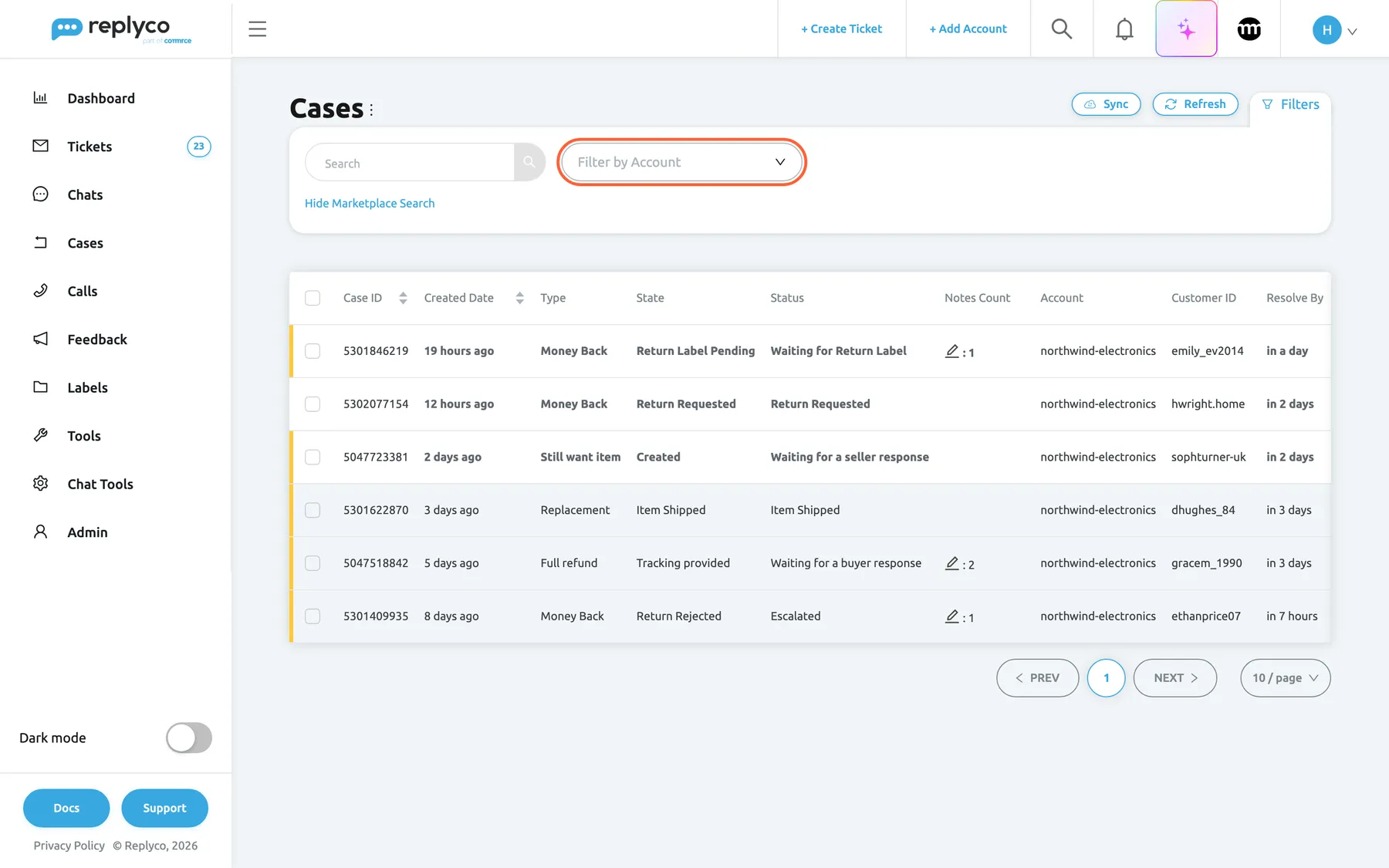1389x868 pixels.
Task: Open the hamburger menu icon
Action: click(x=257, y=29)
